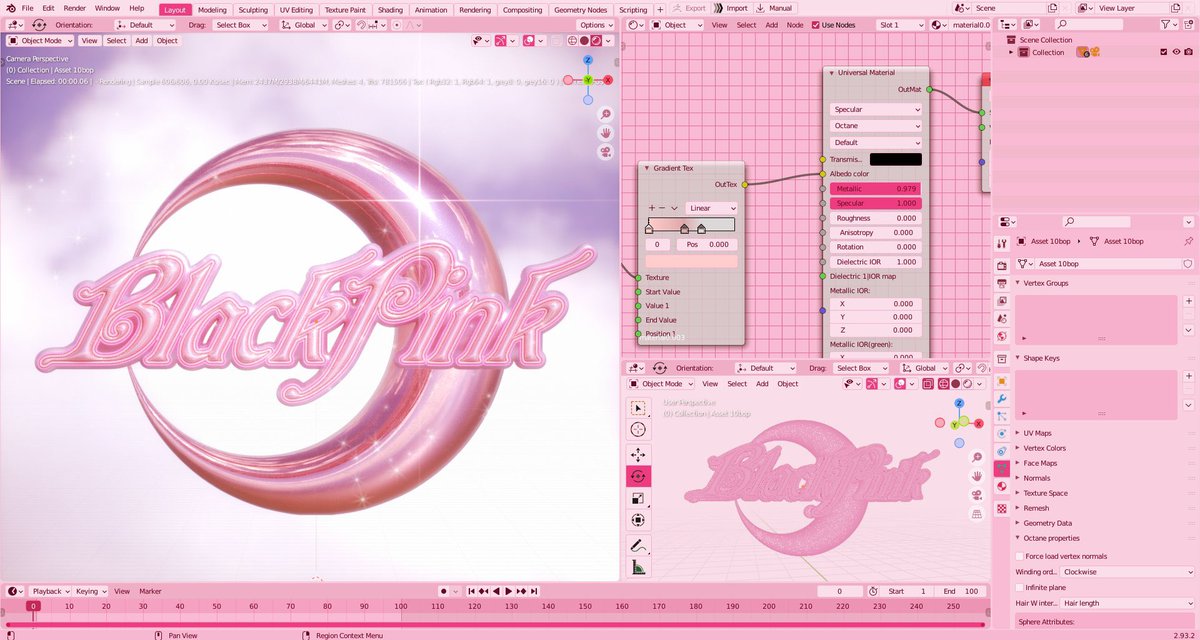Open Texture properties checker tab
The image size is (1200, 640).
(1002, 508)
